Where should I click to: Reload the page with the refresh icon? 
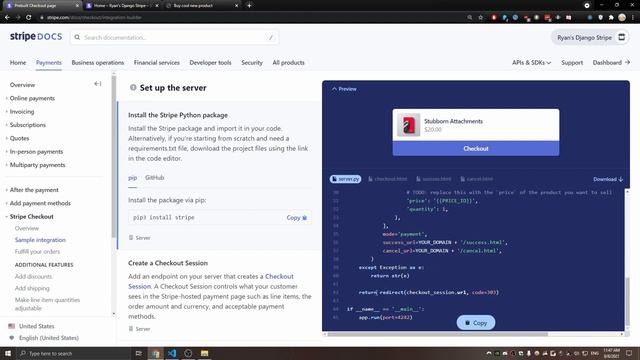[29, 17]
